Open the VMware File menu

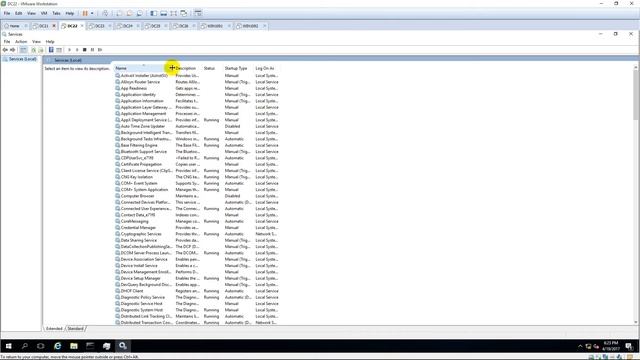7,13
